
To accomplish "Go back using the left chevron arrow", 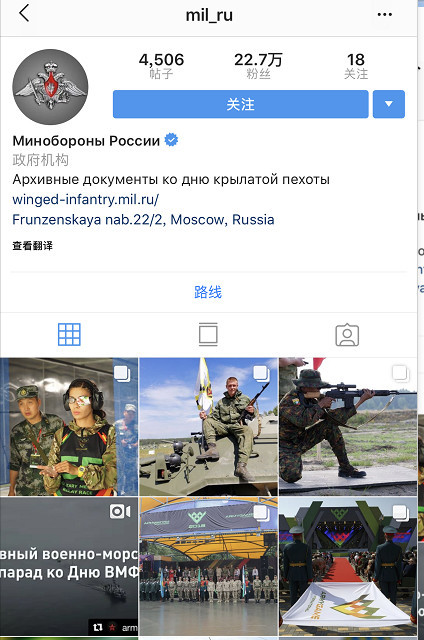I will [24, 13].
